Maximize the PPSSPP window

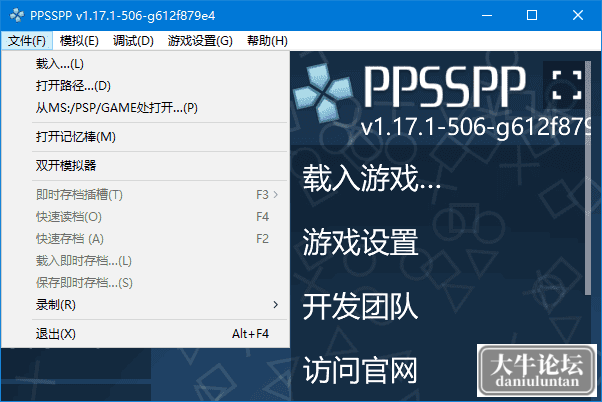click(x=532, y=15)
